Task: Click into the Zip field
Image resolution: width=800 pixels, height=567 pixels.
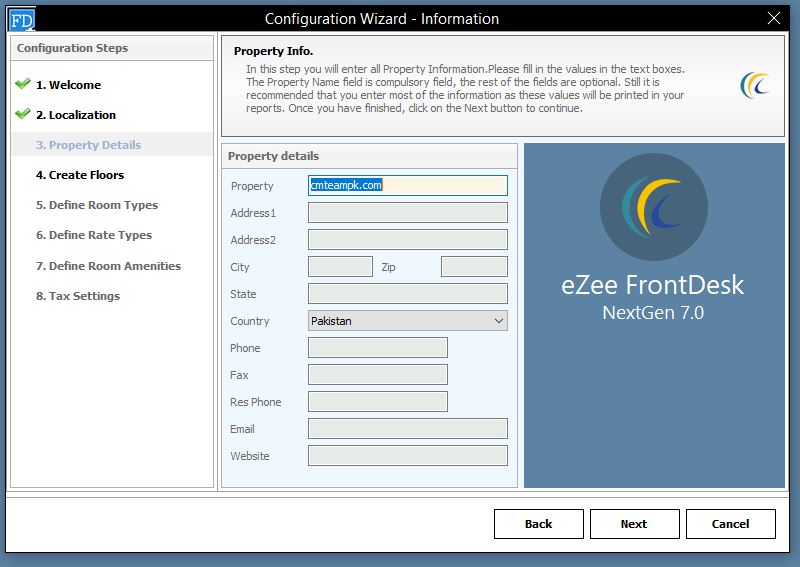Action: pyautogui.click(x=474, y=266)
